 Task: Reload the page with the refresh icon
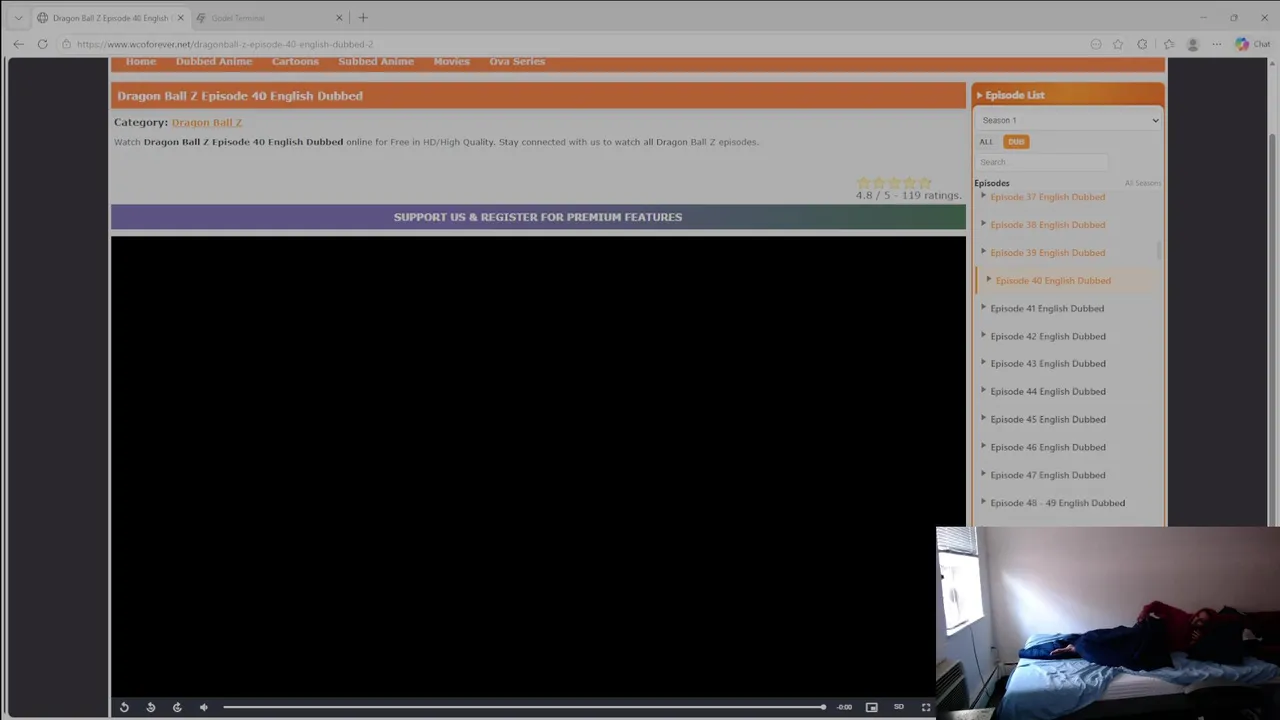42,44
